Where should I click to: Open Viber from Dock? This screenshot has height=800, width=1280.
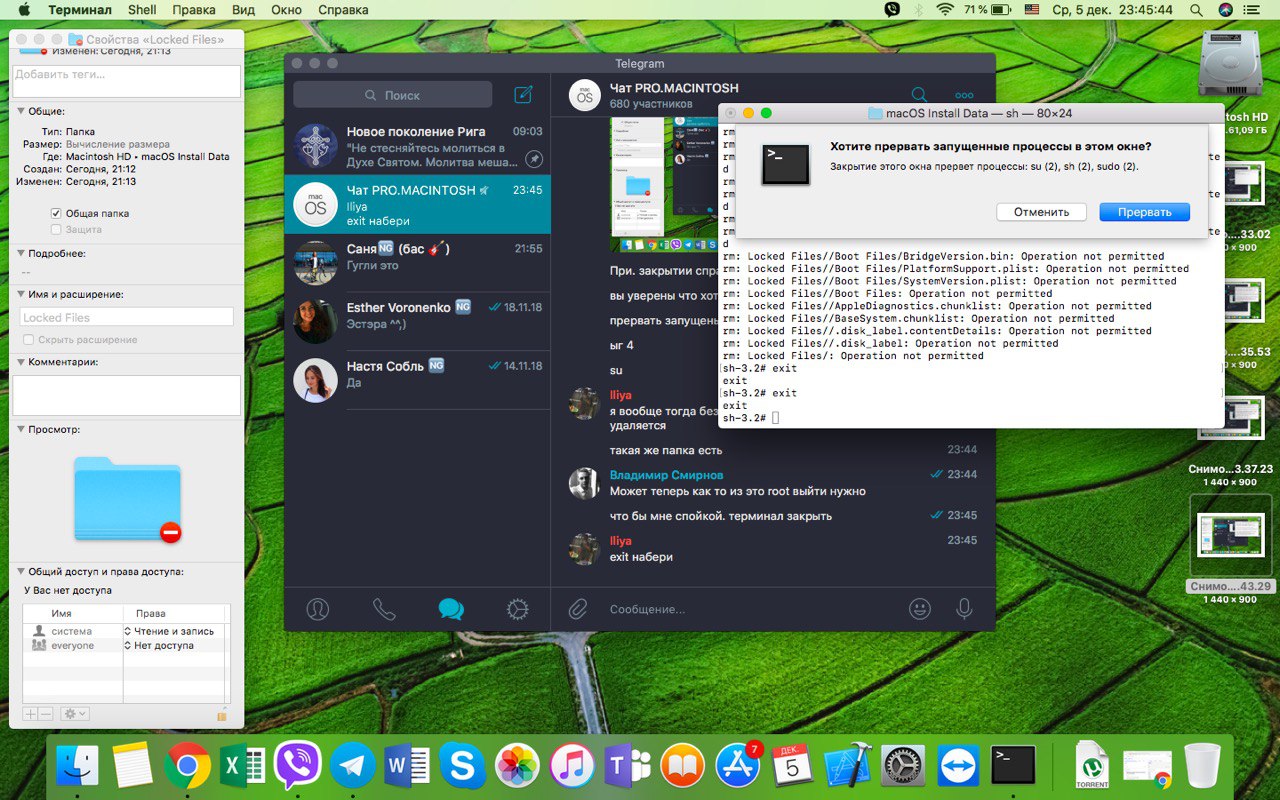tap(297, 766)
